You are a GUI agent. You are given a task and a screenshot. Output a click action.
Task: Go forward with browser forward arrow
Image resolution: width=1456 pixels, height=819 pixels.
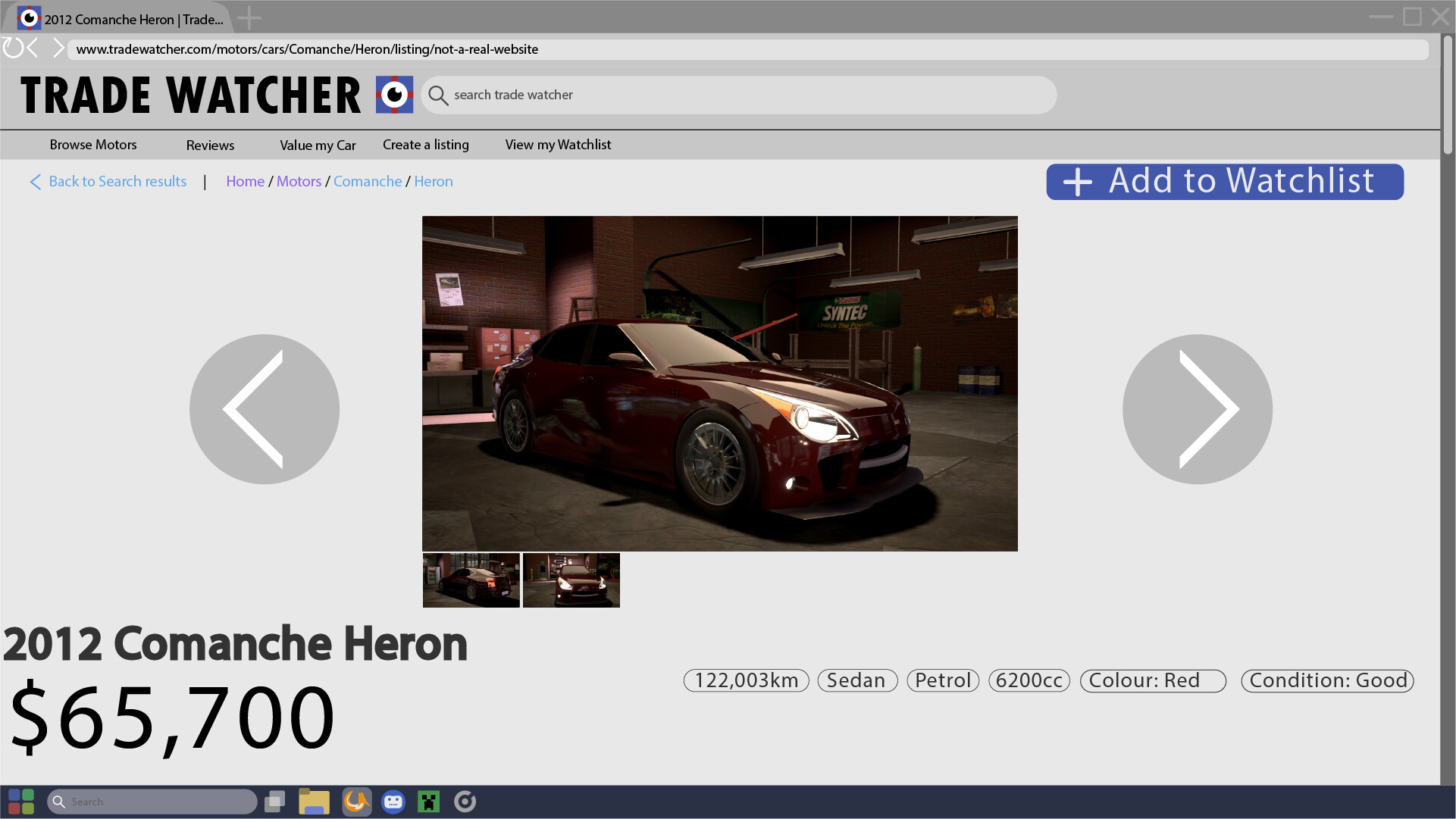58,48
